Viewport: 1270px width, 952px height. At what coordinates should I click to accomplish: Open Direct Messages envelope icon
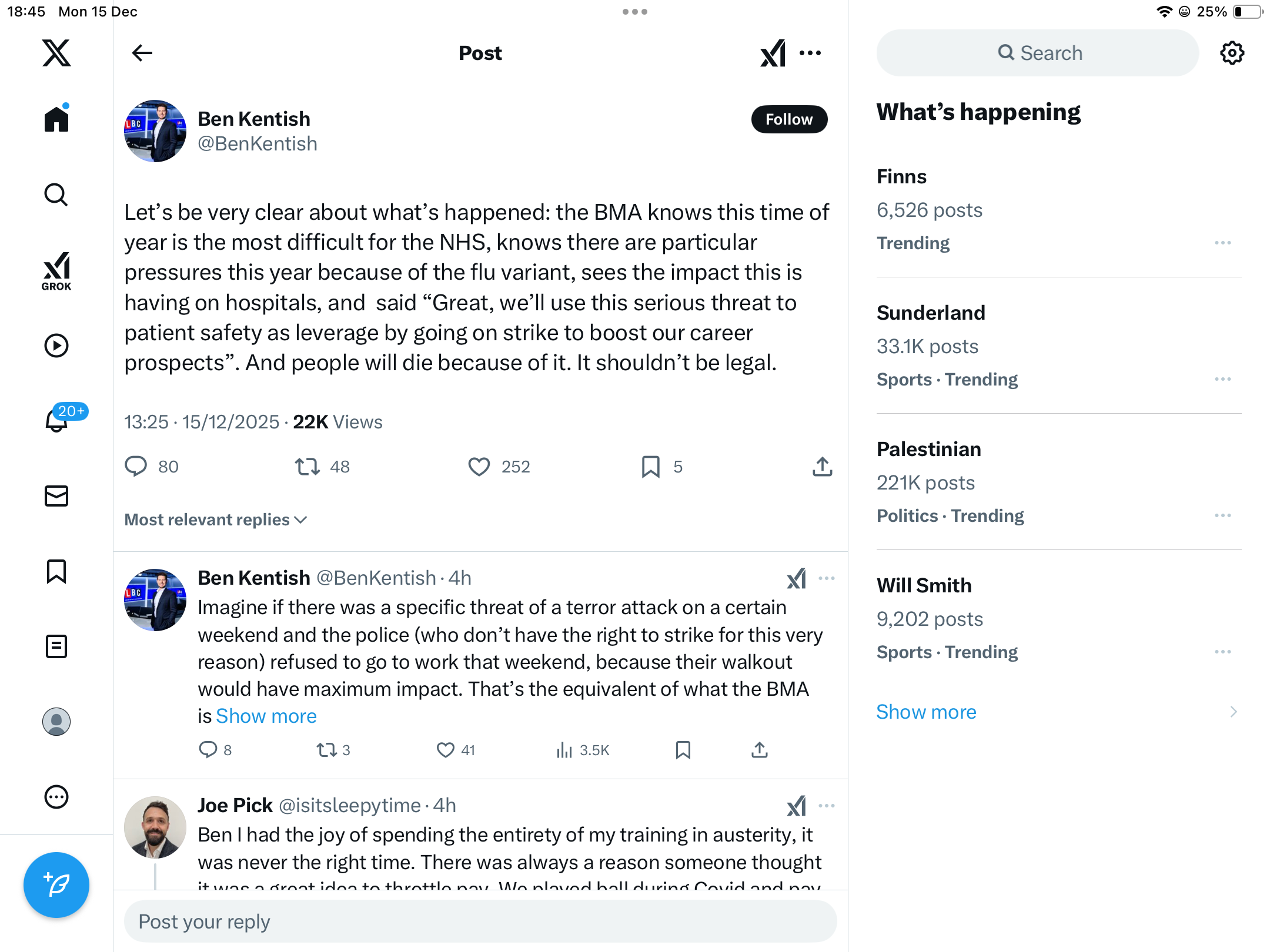point(56,496)
